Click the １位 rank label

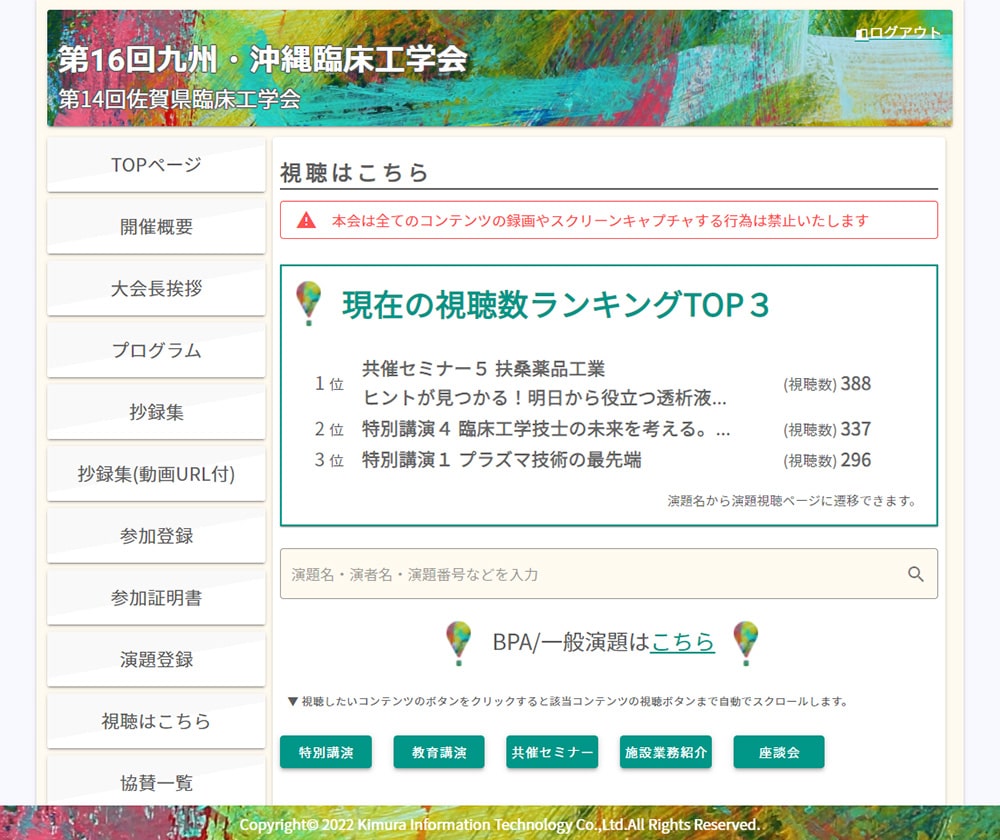point(329,383)
